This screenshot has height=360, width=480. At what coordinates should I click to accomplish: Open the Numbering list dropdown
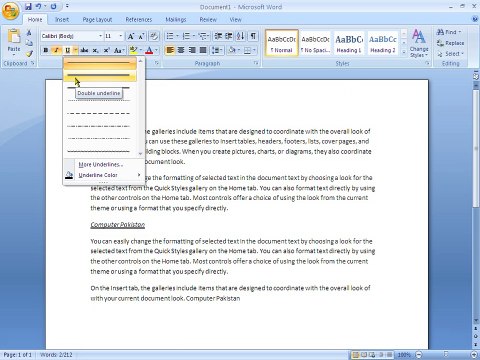[x=193, y=36]
